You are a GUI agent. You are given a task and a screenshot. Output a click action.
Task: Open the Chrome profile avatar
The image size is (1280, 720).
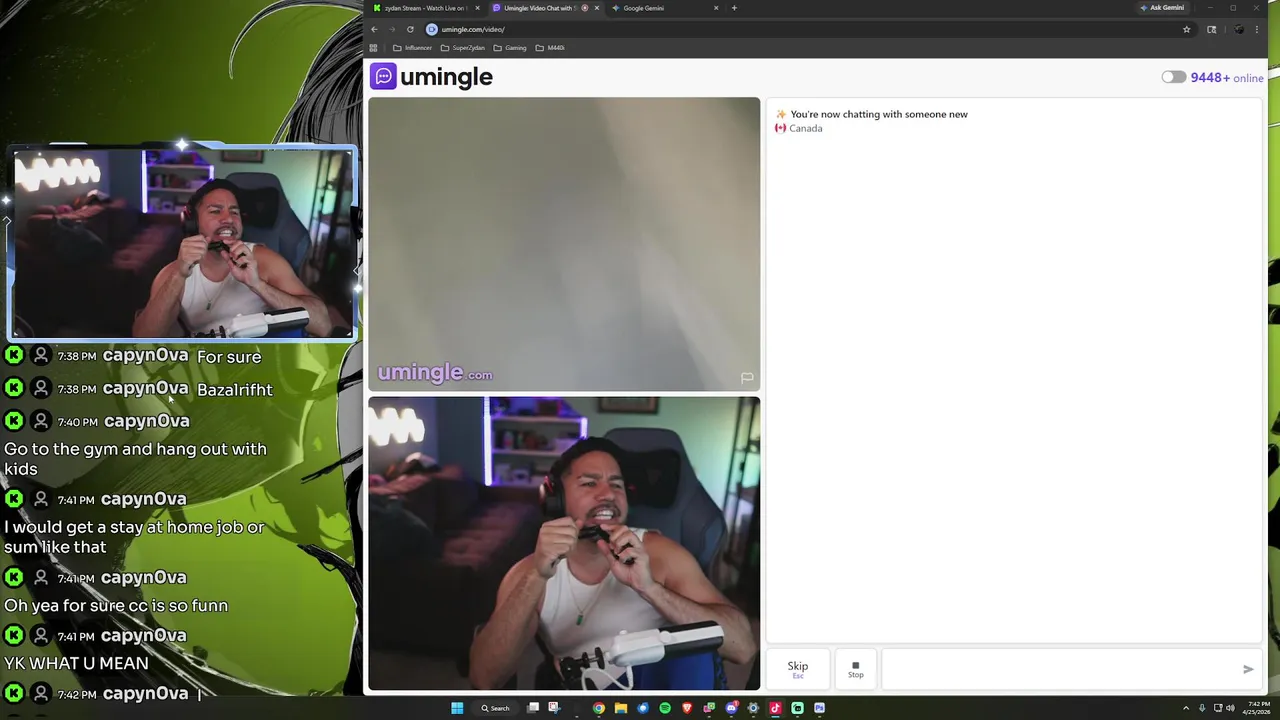1239,29
